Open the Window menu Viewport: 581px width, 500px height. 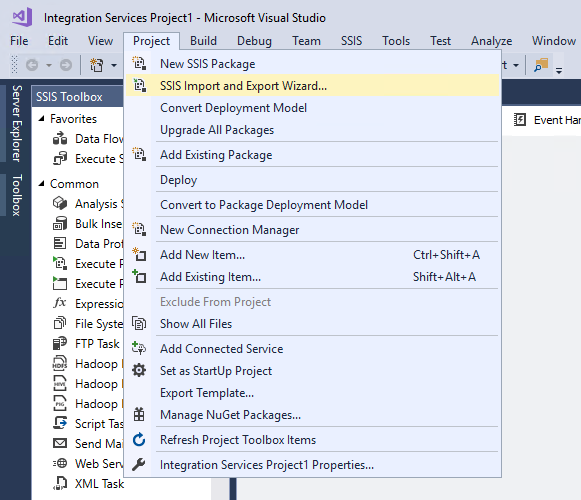[x=554, y=41]
